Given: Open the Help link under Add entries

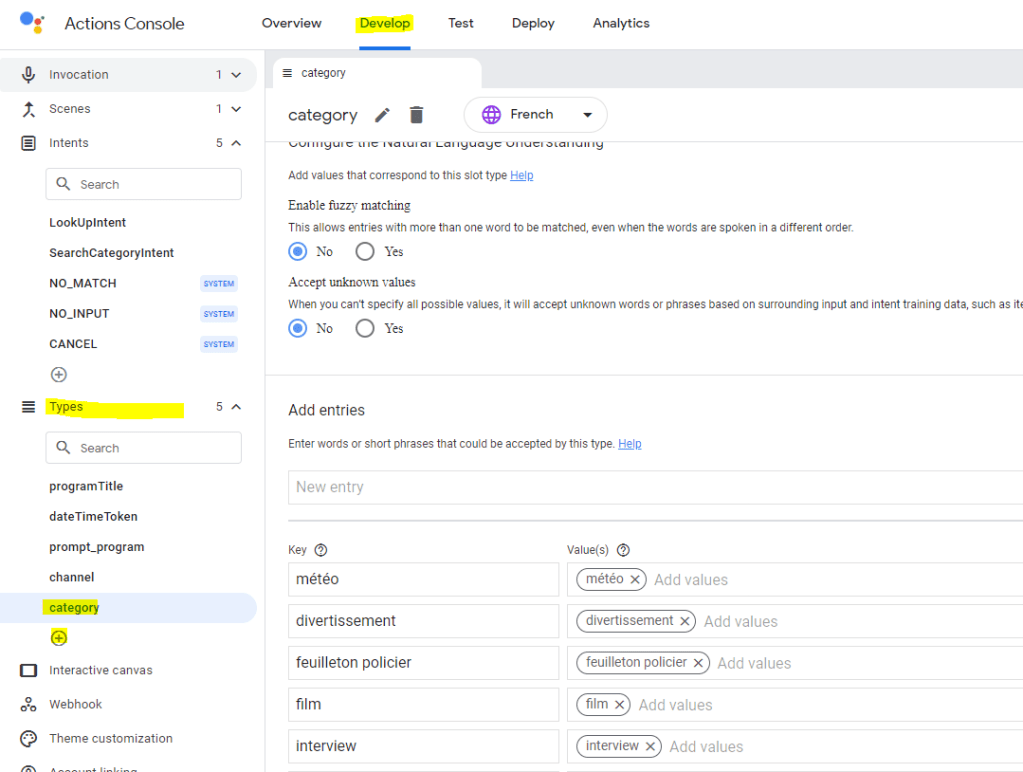Looking at the screenshot, I should coord(630,444).
